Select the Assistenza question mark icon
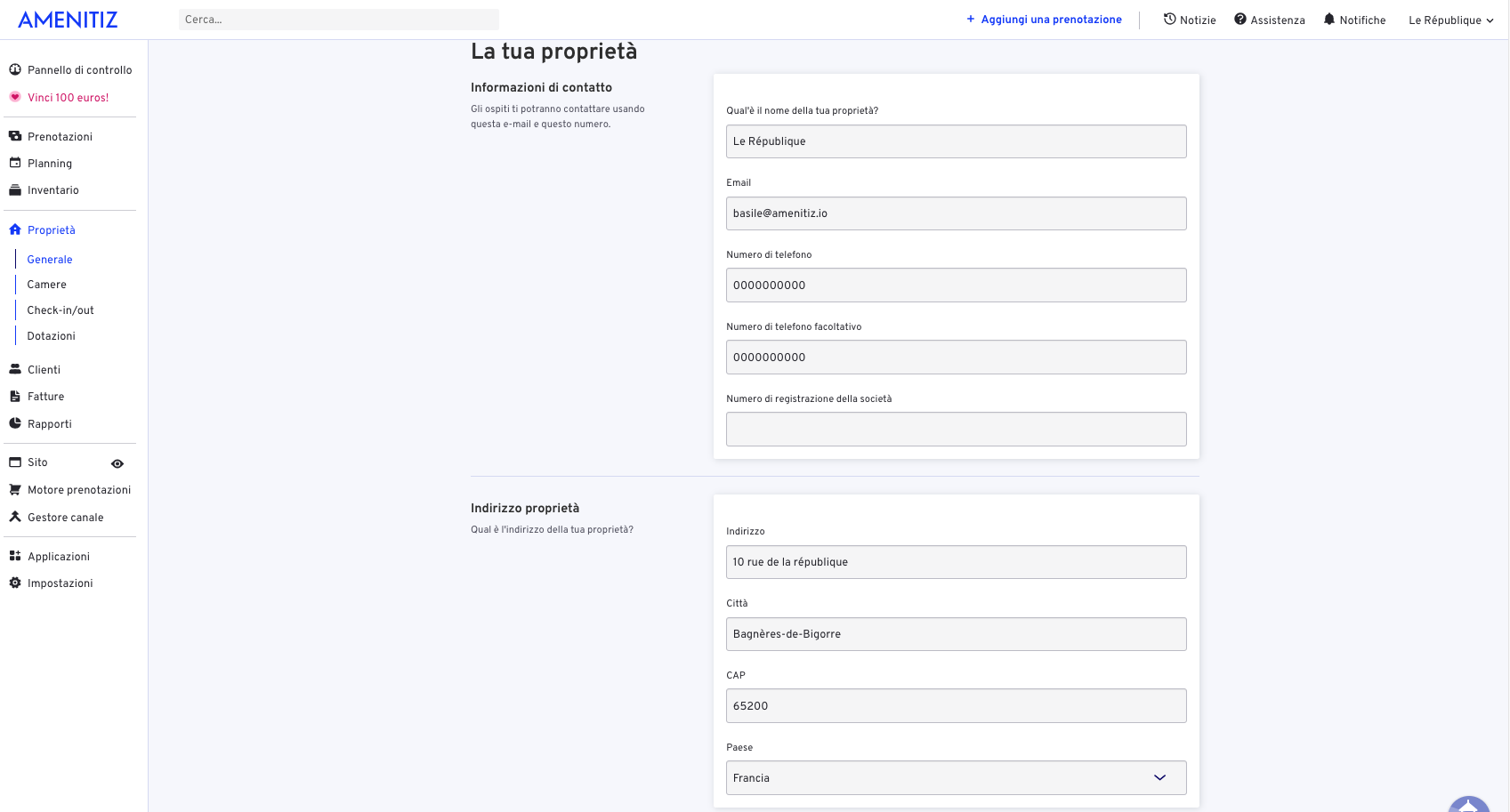Screen dimensions: 1510x812 point(1240,19)
